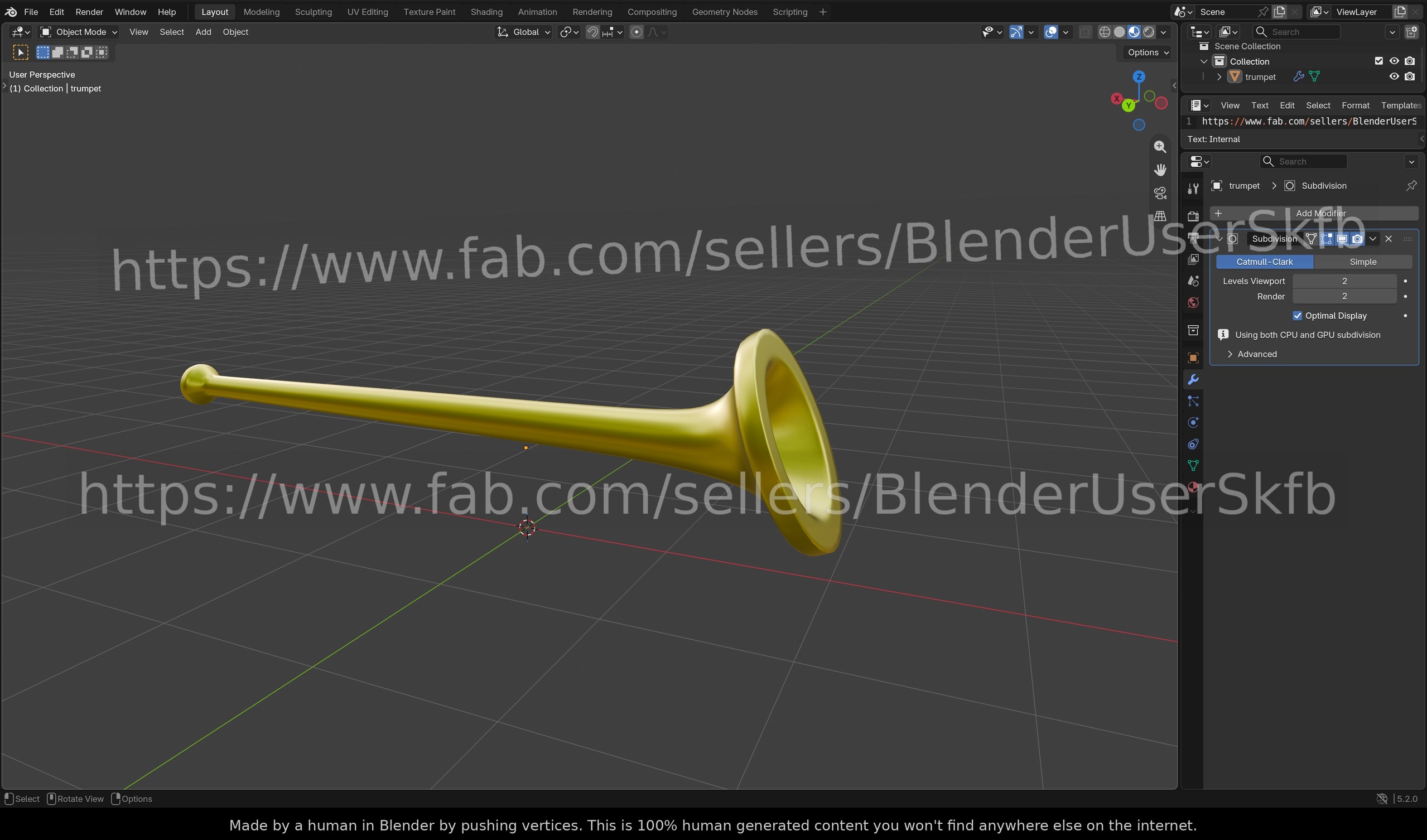Open the View Layer properties tab

pyautogui.click(x=1193, y=259)
